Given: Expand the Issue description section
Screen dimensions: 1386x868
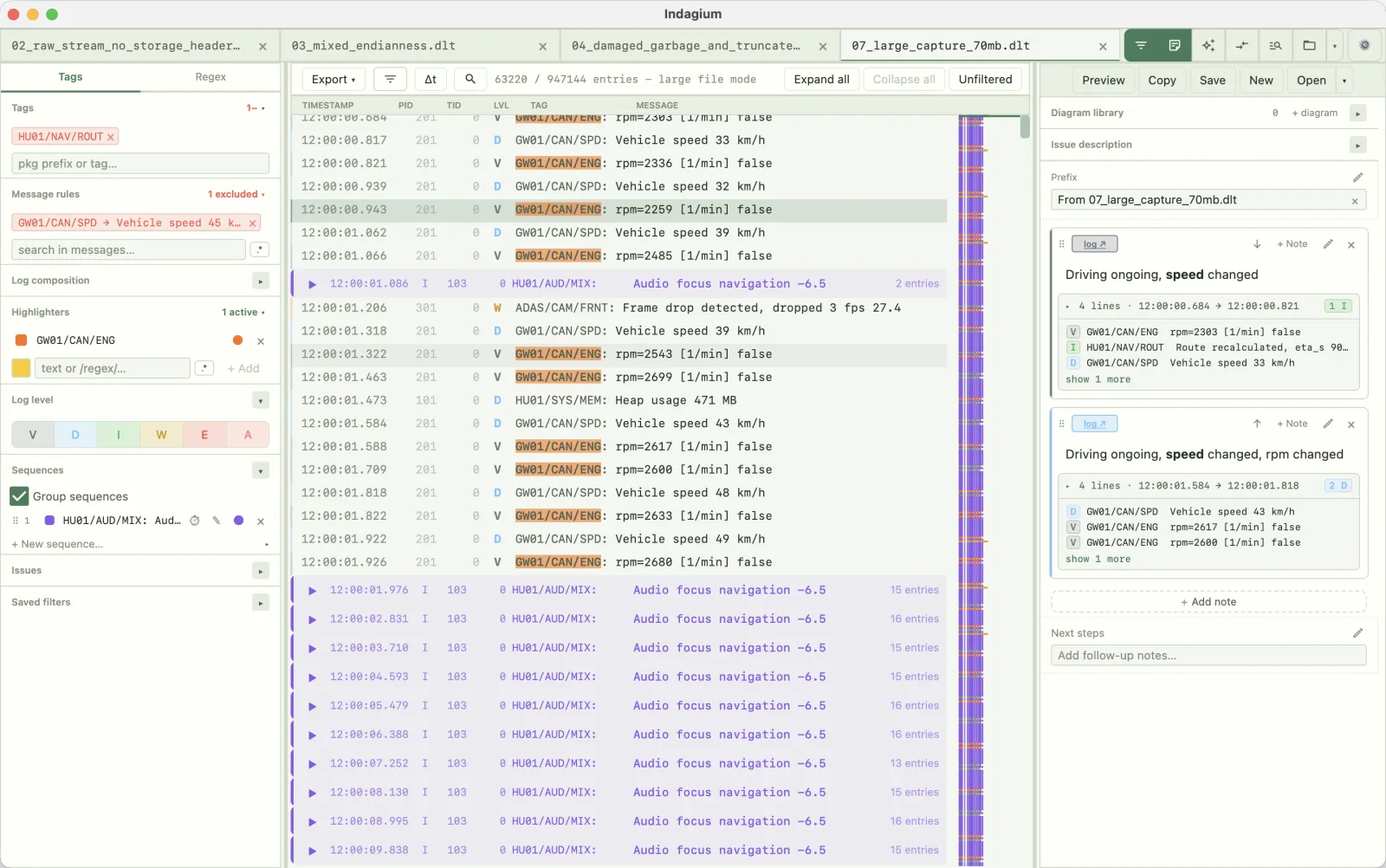Looking at the screenshot, I should 1358,145.
